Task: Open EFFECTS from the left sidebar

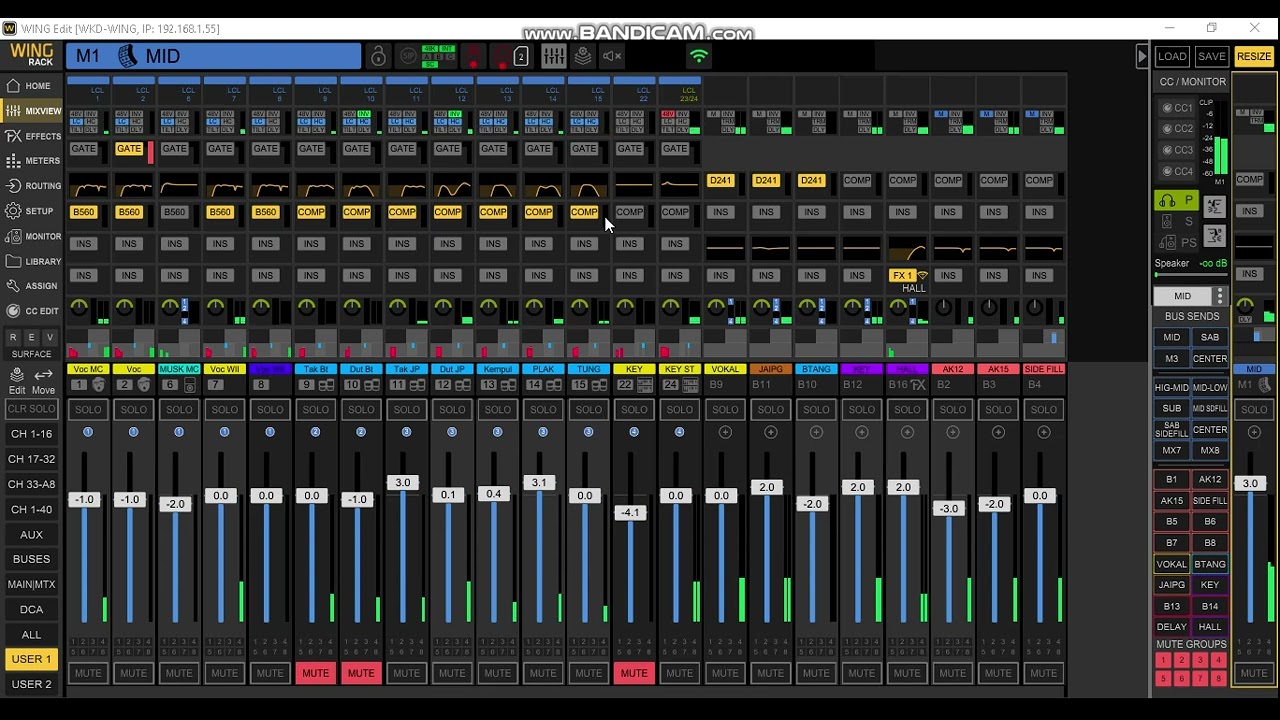Action: click(32, 136)
